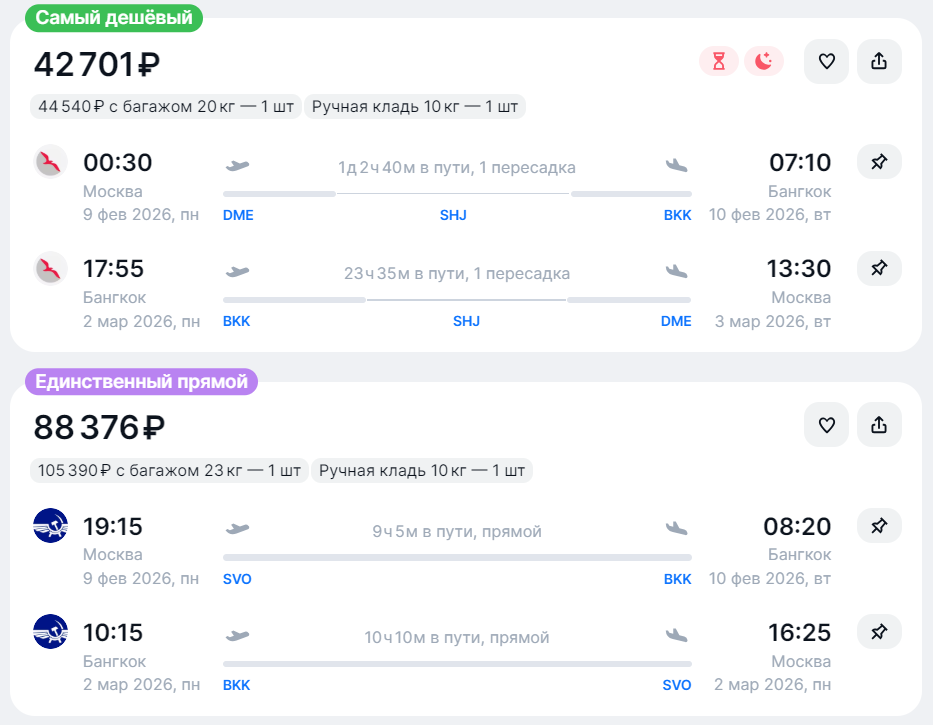Pin the 19:15 direct Moscow flight
The image size is (933, 725).
coord(879,525)
